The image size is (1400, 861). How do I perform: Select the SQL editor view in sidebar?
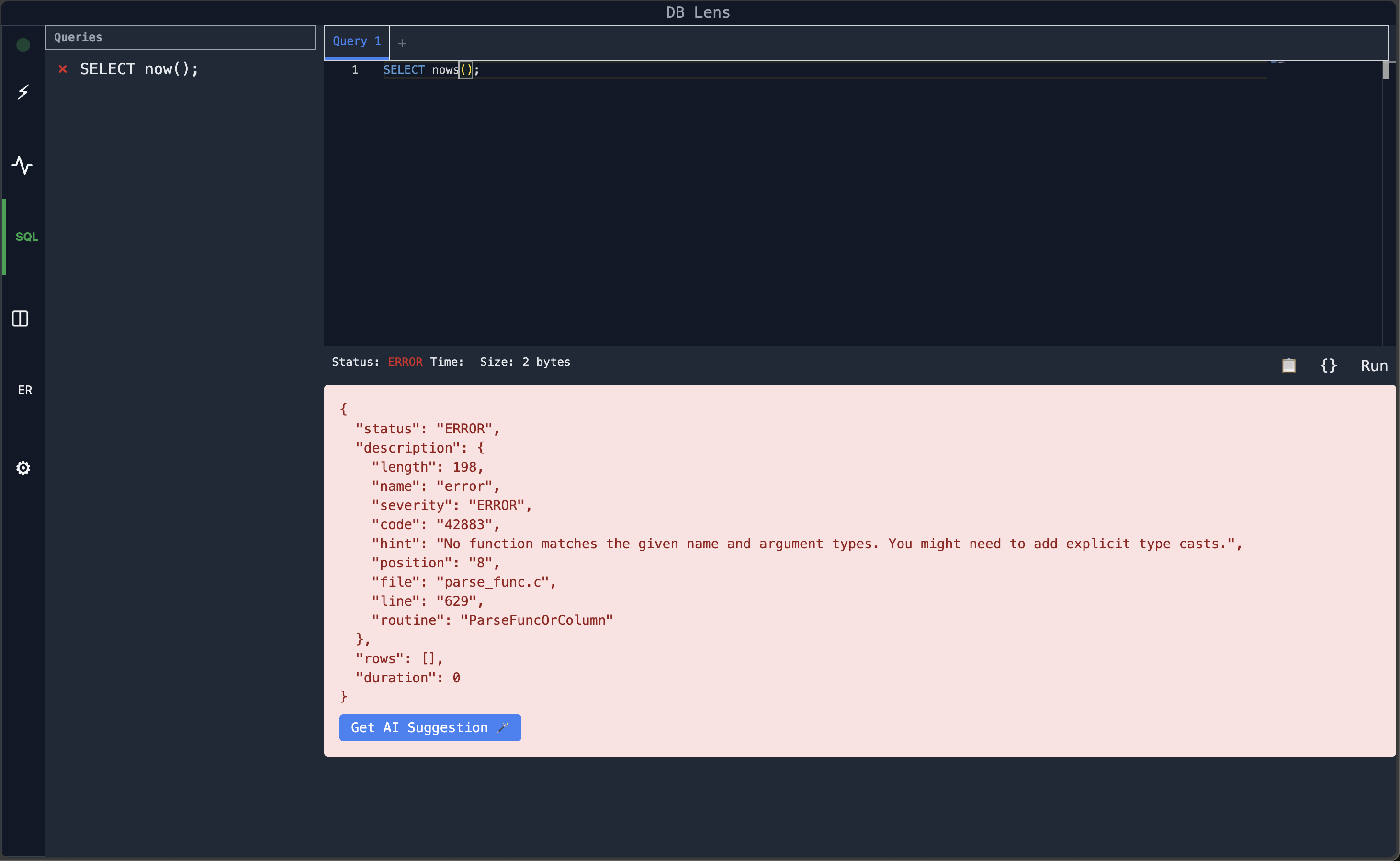pos(26,236)
